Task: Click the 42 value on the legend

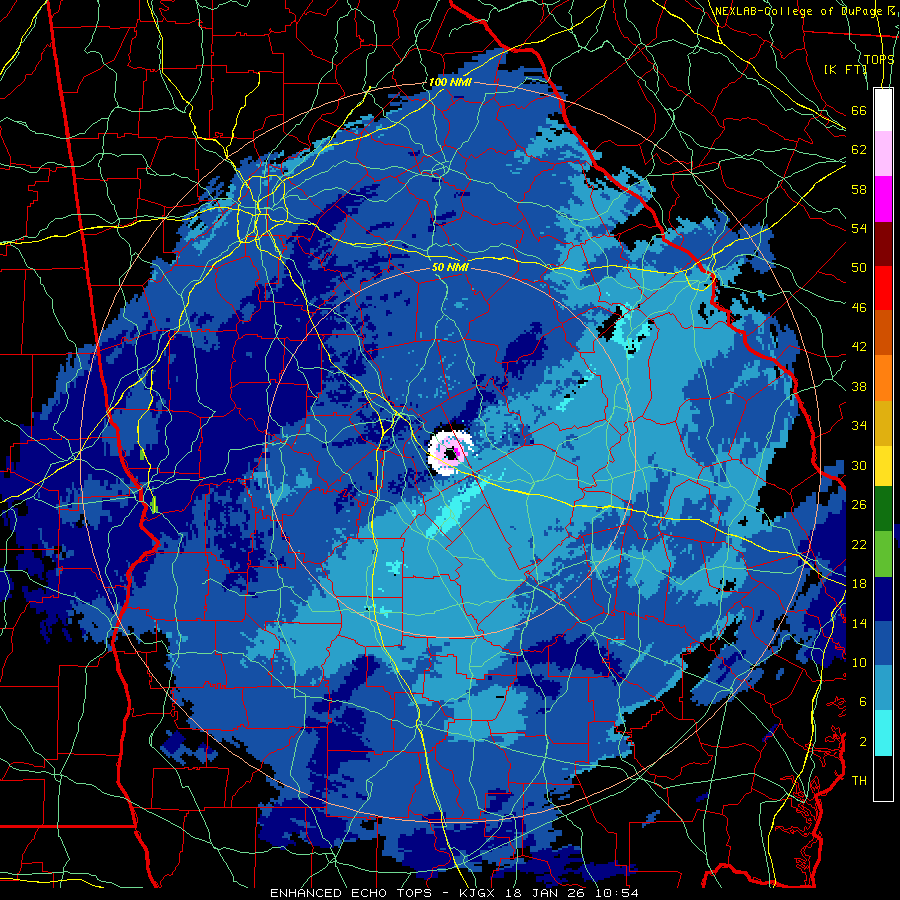Action: tap(859, 347)
